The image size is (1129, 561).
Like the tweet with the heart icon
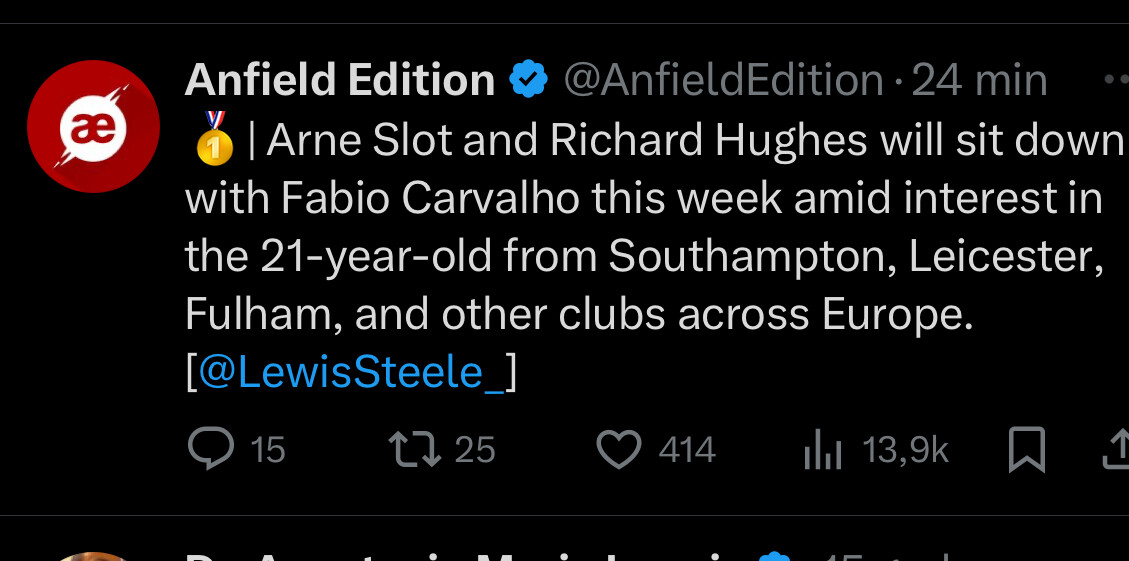tap(619, 449)
